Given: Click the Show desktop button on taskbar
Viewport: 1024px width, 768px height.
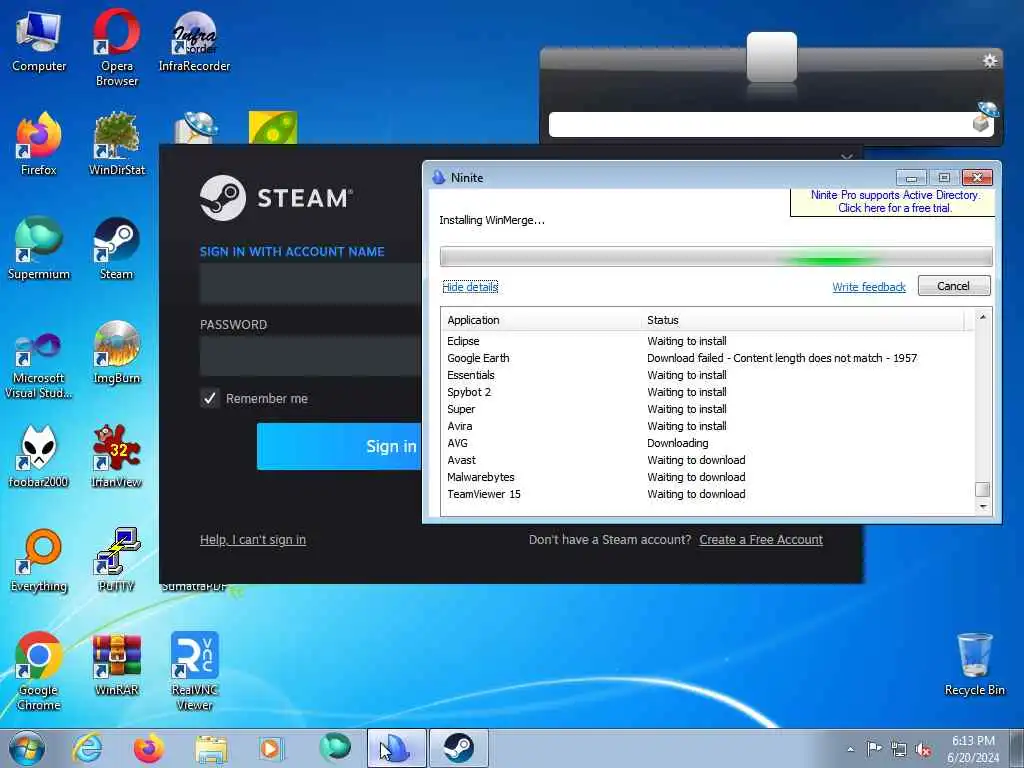Looking at the screenshot, I should coord(1017,748).
